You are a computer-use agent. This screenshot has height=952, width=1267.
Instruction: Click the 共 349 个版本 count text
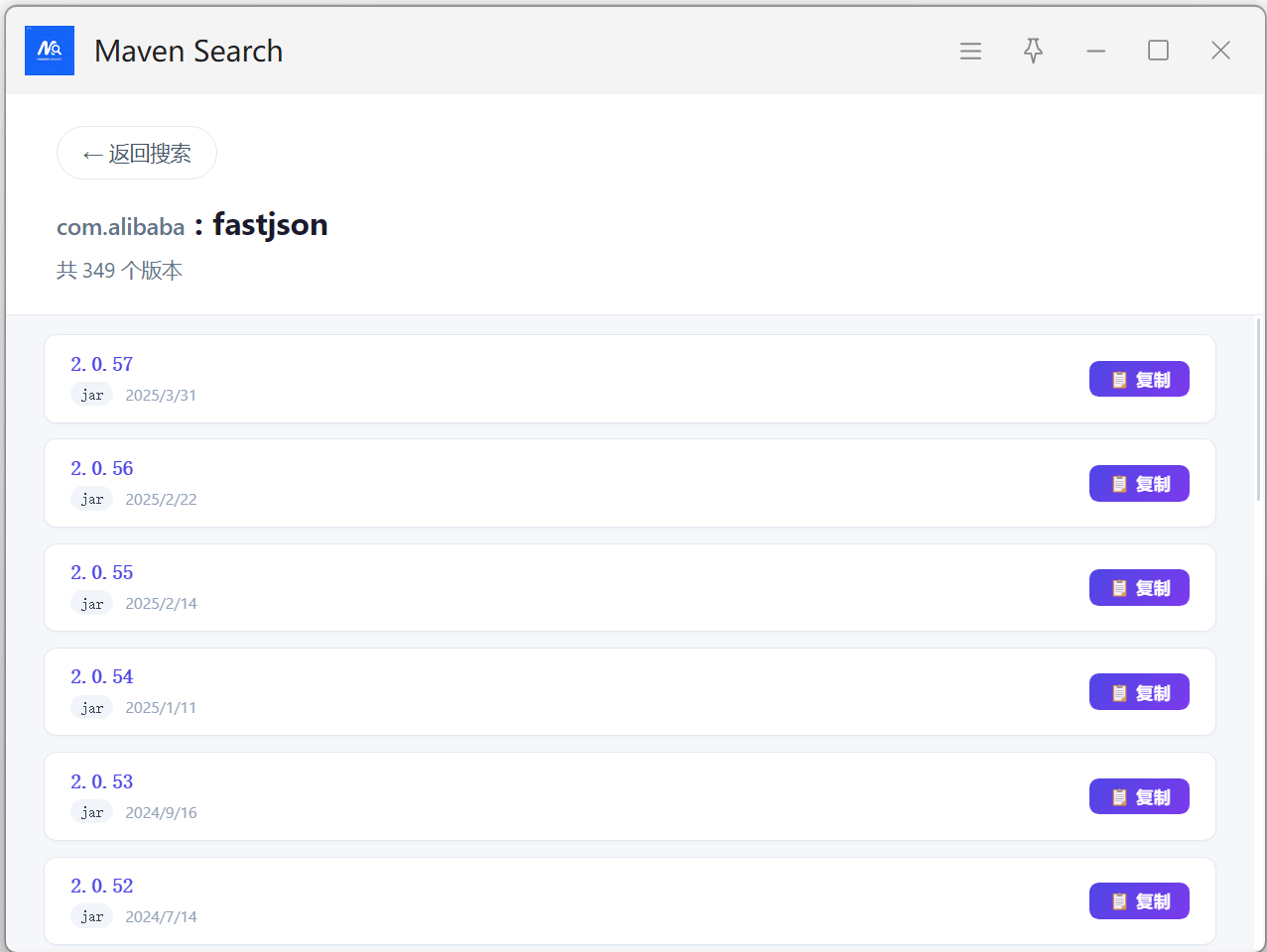click(x=119, y=270)
